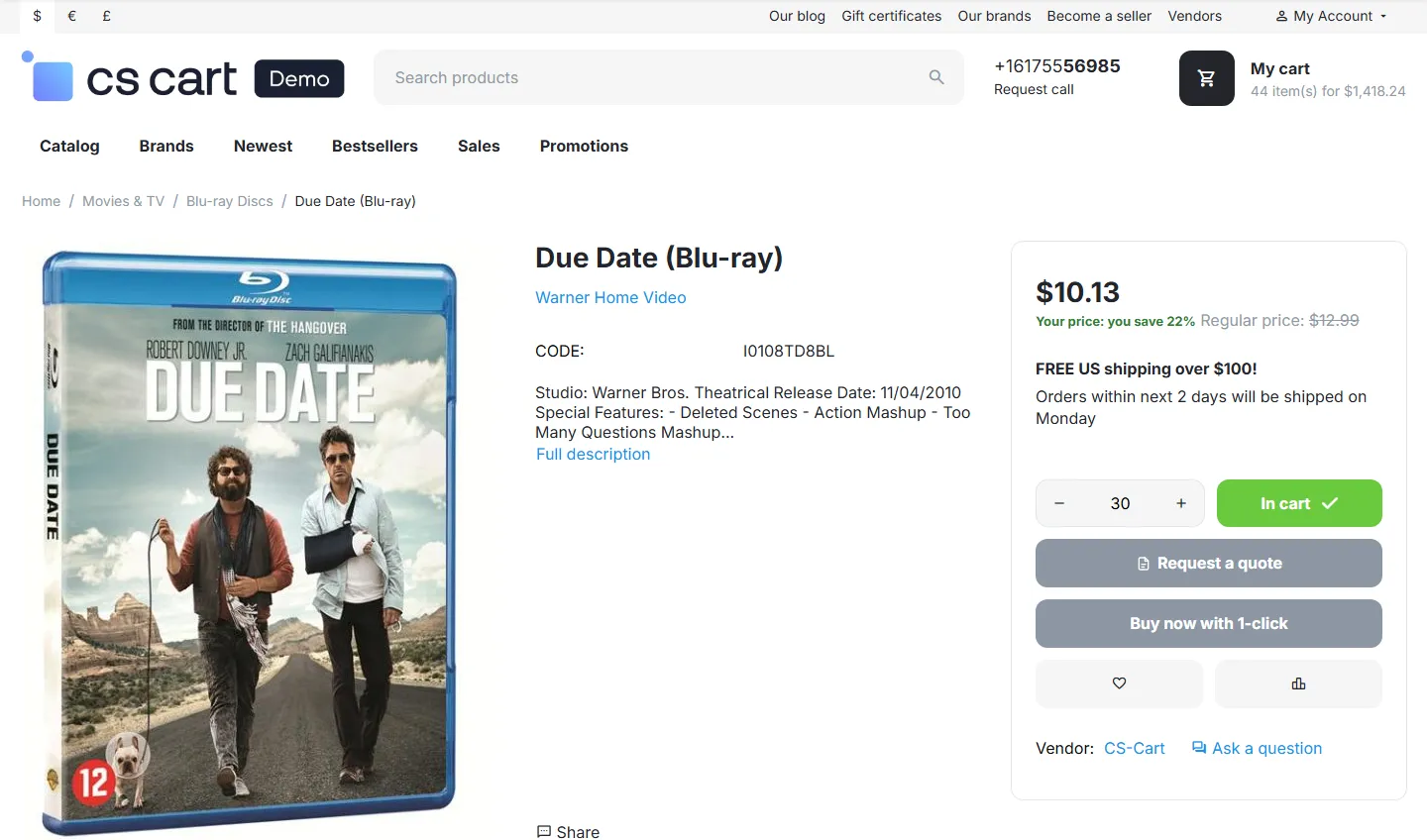Go to Brands menu item
The image size is (1427, 840).
(x=166, y=146)
